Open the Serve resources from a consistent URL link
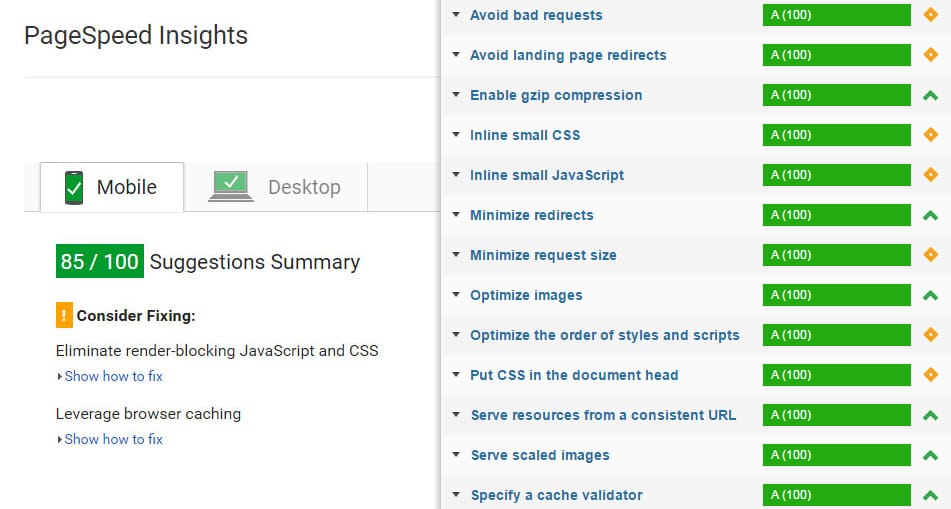951x509 pixels. coord(603,415)
